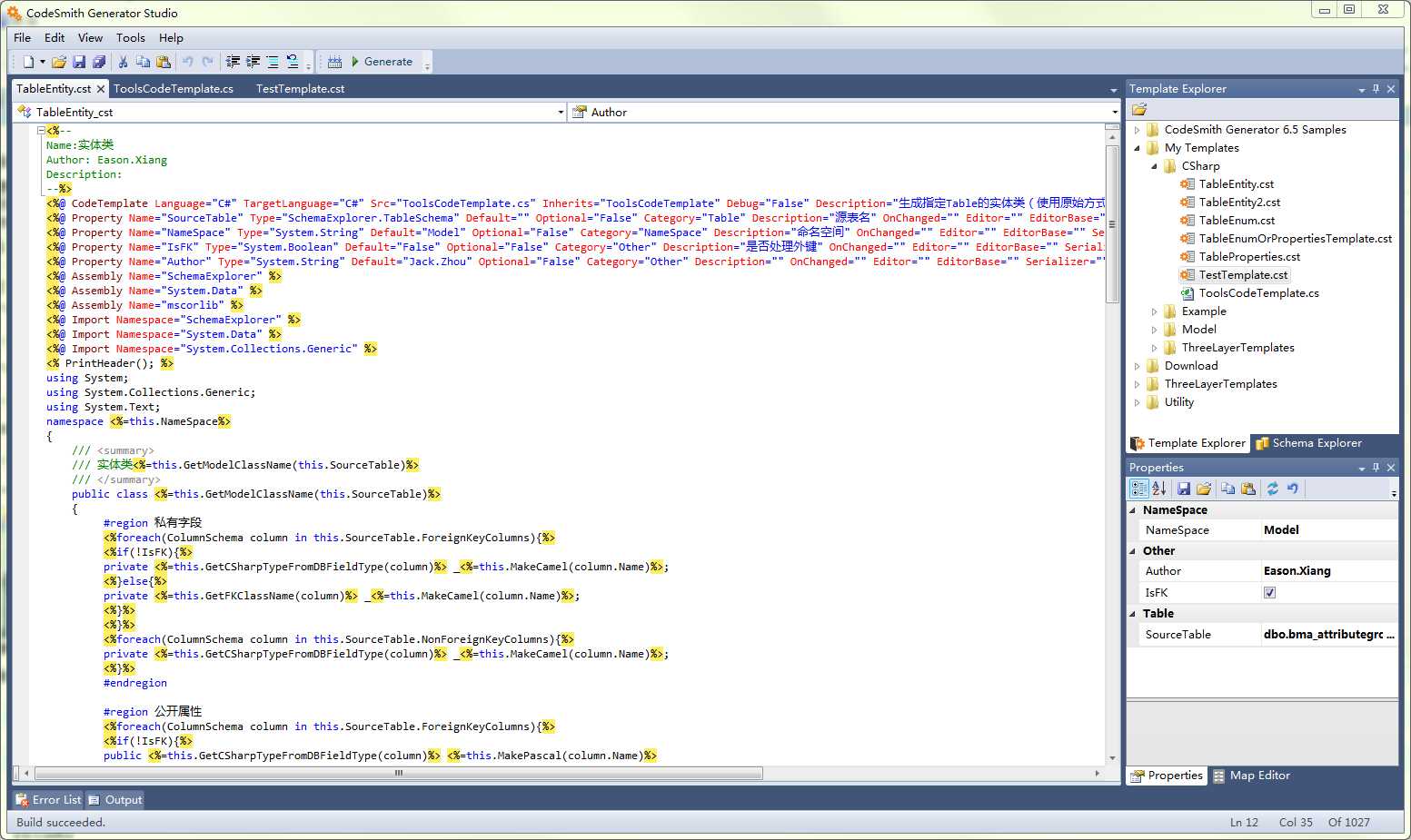Screen dimensions: 1411x840
Task: Open the Author member dropdown
Action: (x=1115, y=112)
